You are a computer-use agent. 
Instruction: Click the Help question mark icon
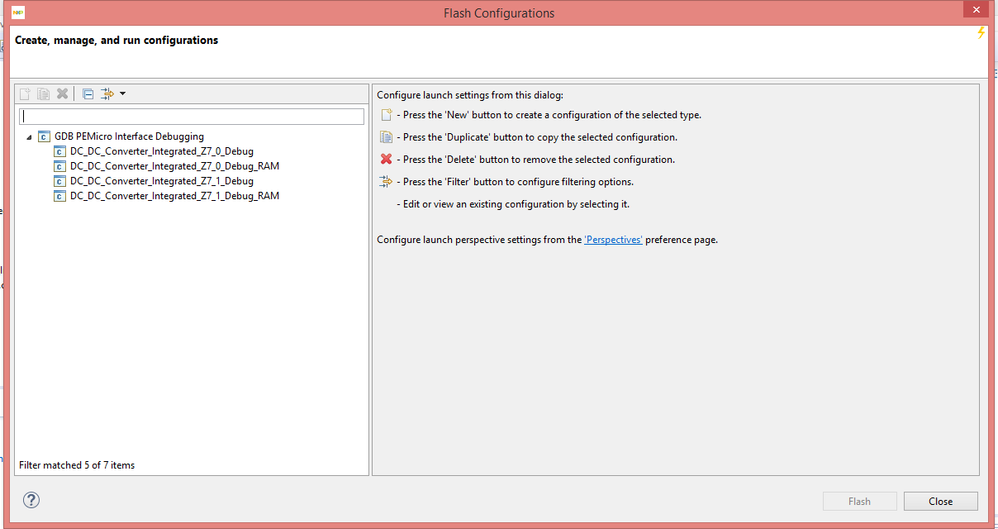point(31,500)
